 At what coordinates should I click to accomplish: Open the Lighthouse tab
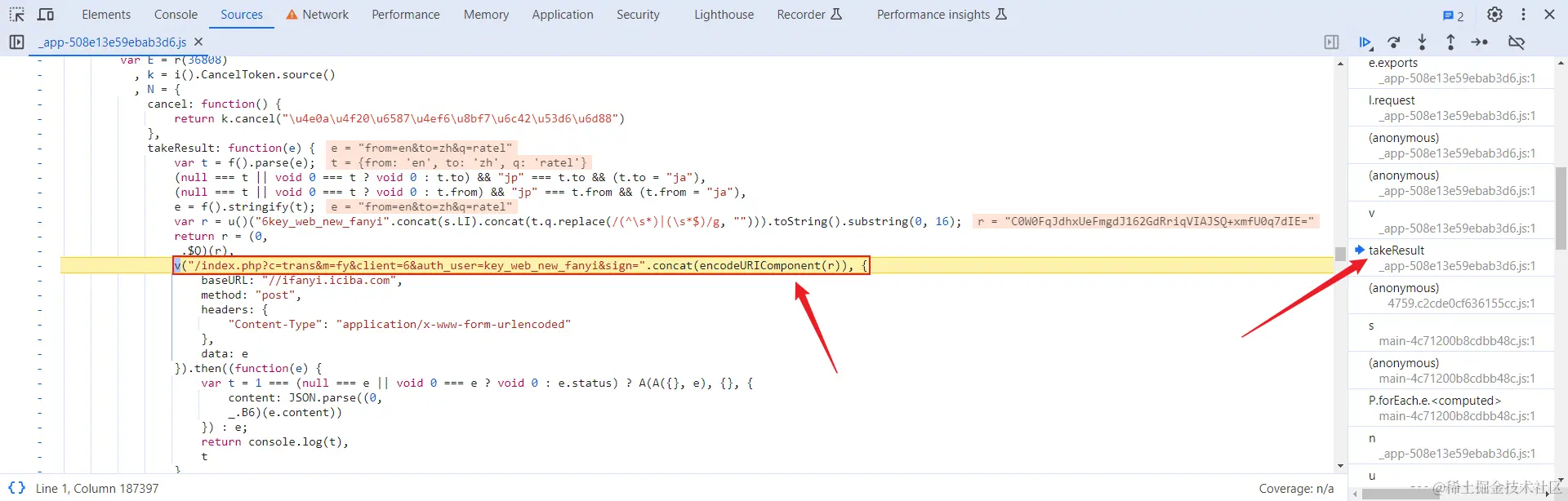[x=724, y=15]
